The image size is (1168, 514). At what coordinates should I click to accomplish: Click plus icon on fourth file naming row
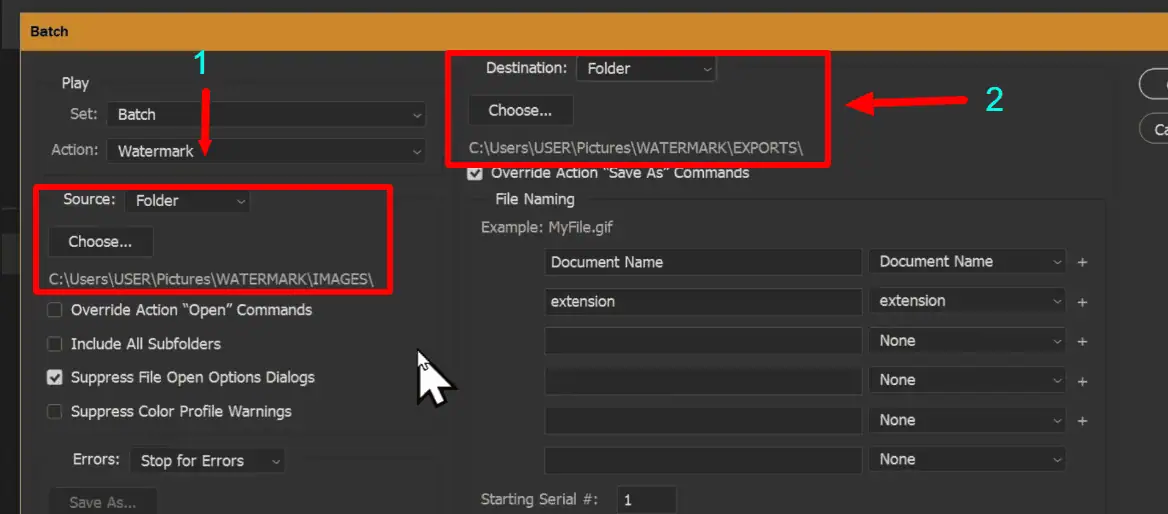pyautogui.click(x=1082, y=381)
